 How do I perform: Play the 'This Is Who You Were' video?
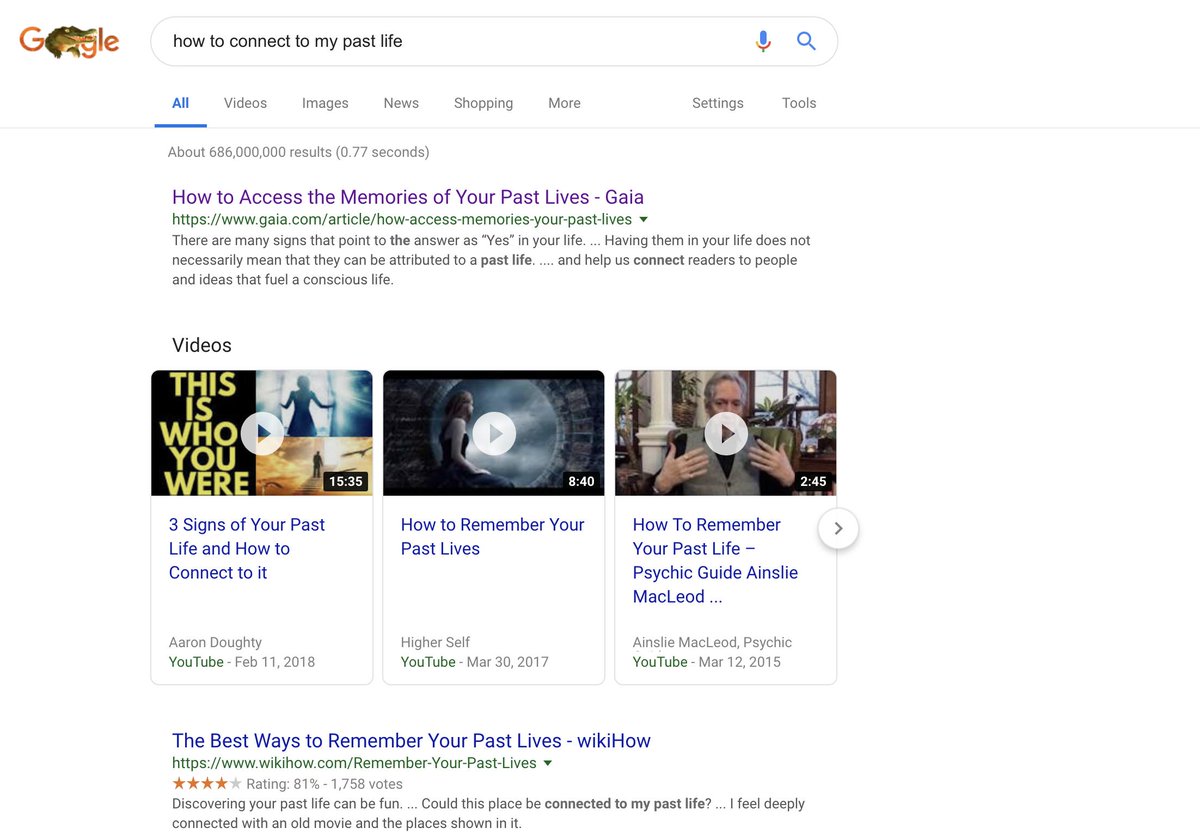[x=262, y=433]
